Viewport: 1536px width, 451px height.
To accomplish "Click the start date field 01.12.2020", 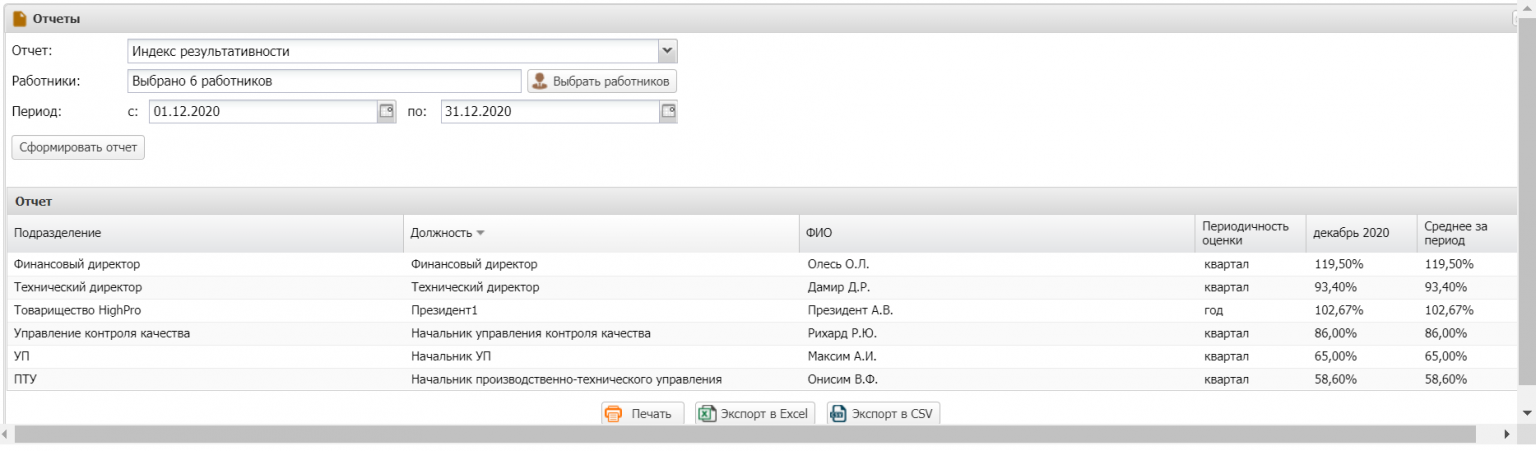I will (x=263, y=112).
